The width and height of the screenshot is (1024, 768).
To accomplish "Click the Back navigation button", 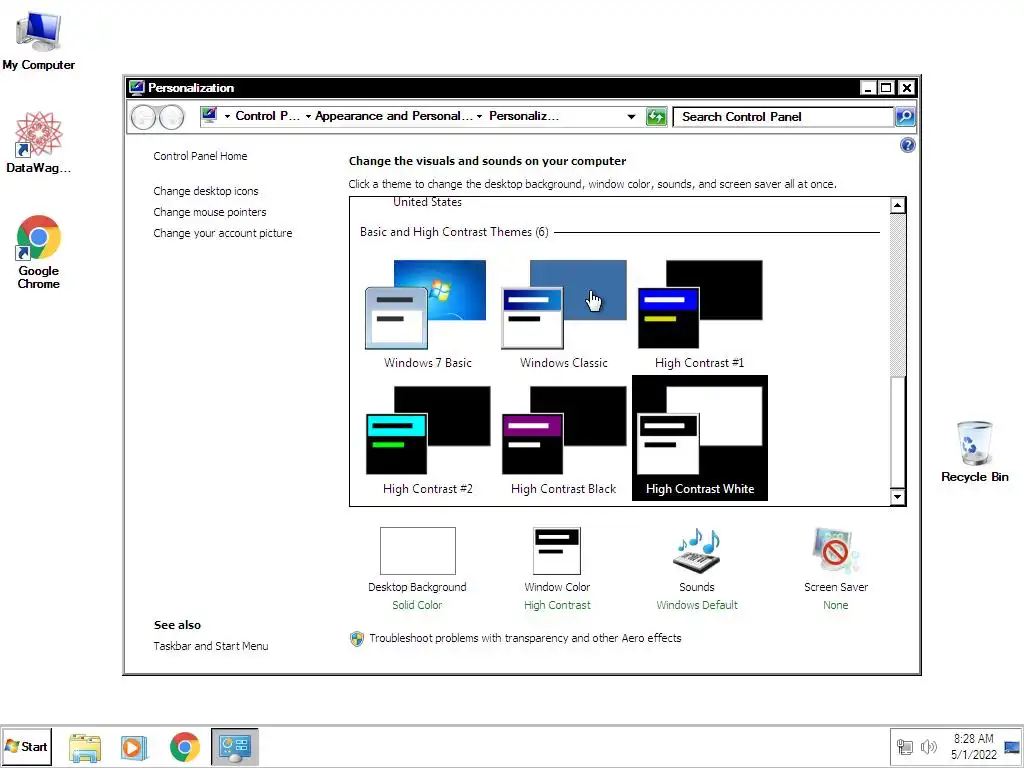I will (x=144, y=118).
